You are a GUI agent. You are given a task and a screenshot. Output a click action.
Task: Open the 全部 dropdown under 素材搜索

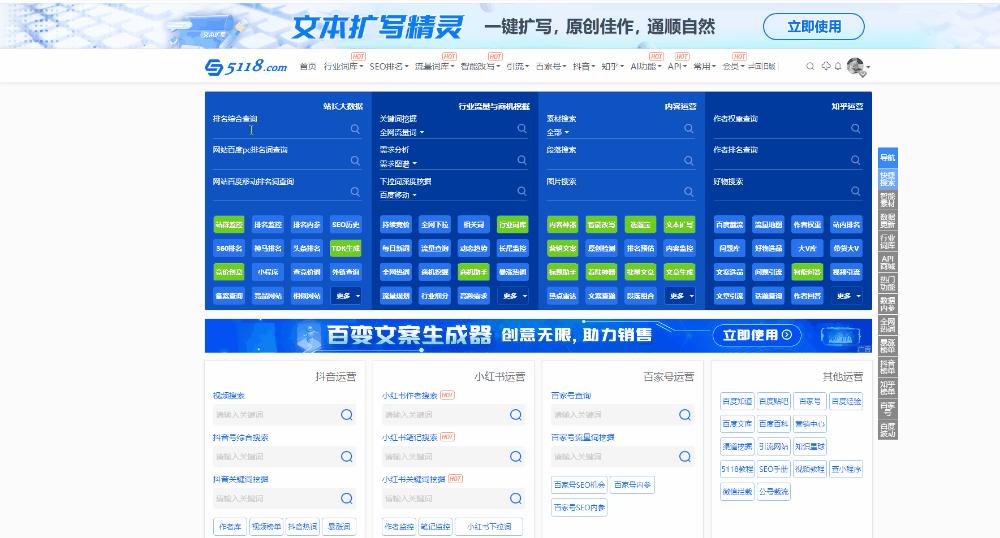click(x=557, y=133)
